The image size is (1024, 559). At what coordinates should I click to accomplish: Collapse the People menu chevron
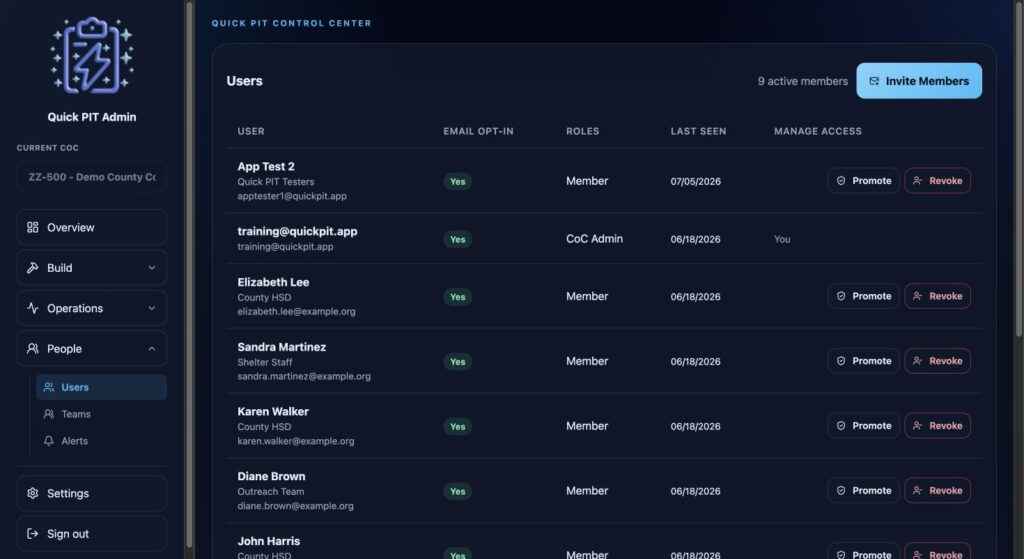point(152,349)
